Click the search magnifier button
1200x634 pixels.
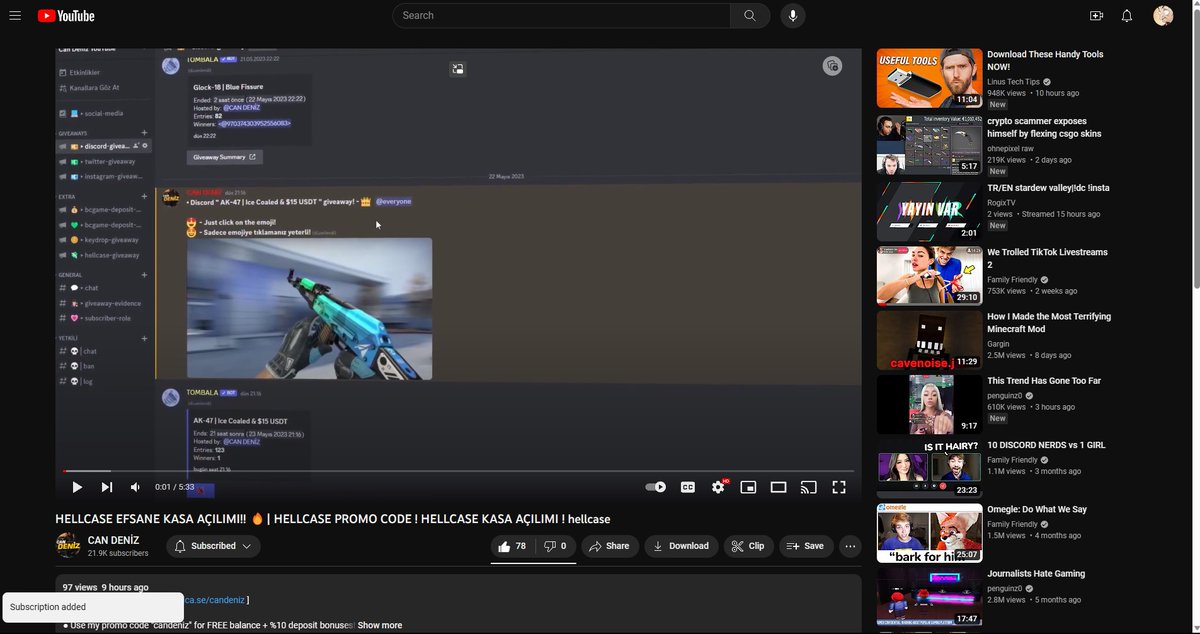[x=750, y=15]
